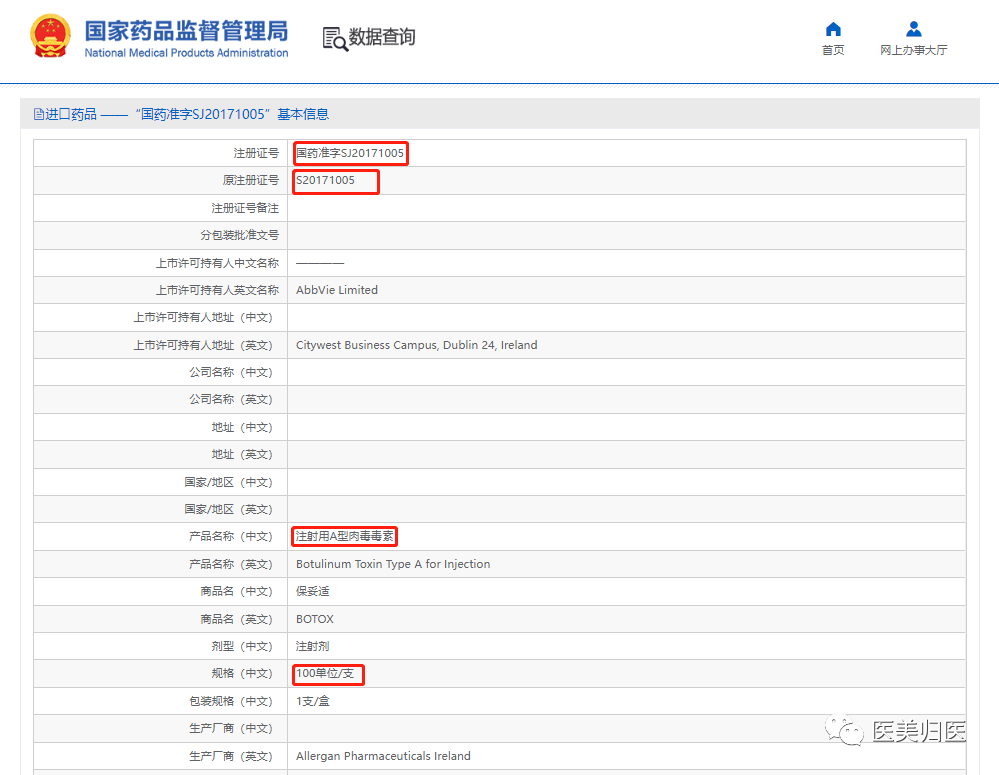This screenshot has height=775, width=999.
Task: Click the 公司名称（英文）label
Action: coord(231,400)
